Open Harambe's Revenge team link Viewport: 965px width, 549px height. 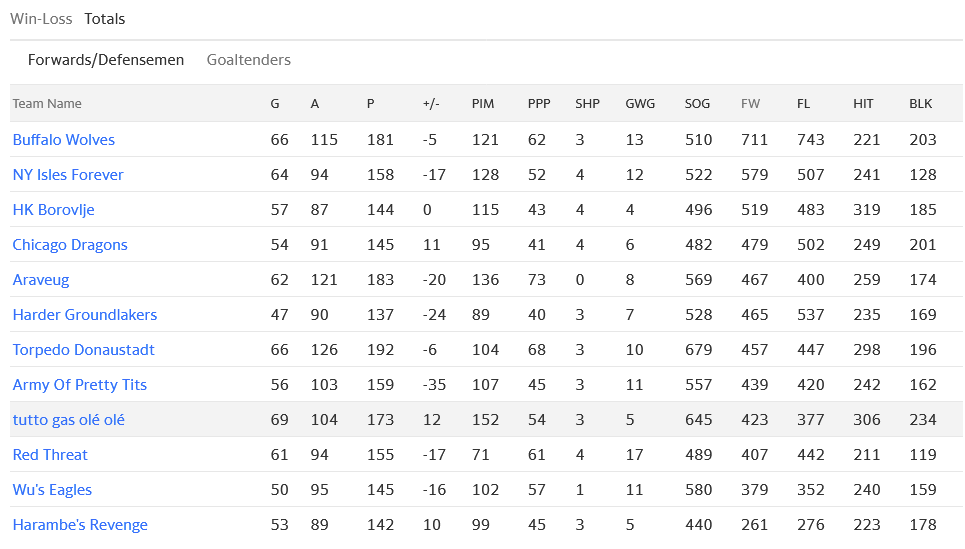[80, 525]
